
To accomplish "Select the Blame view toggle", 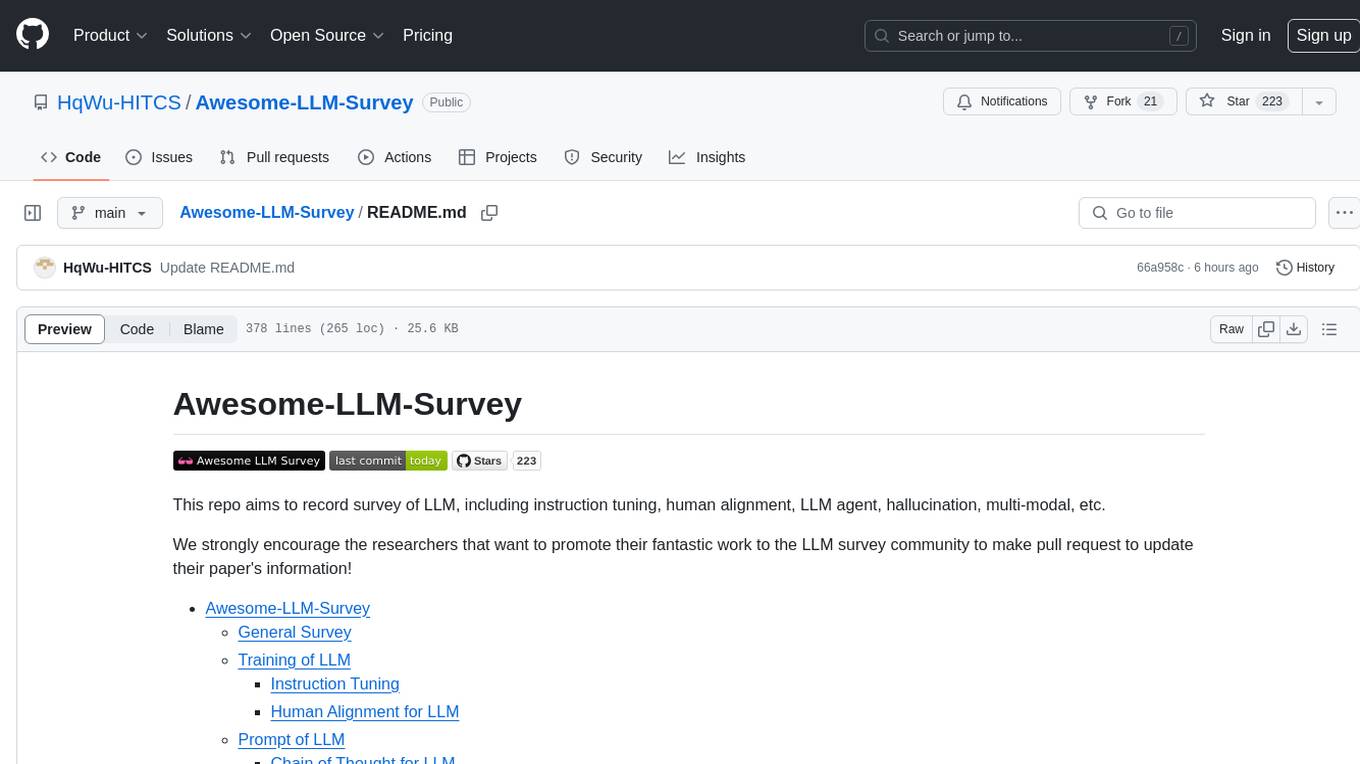I will (203, 329).
